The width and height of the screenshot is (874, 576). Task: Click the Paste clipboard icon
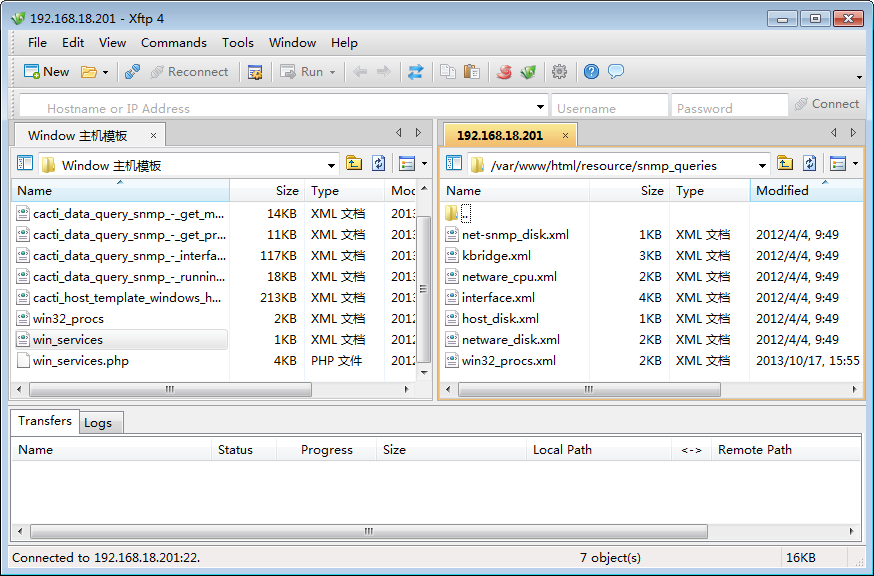coord(472,72)
